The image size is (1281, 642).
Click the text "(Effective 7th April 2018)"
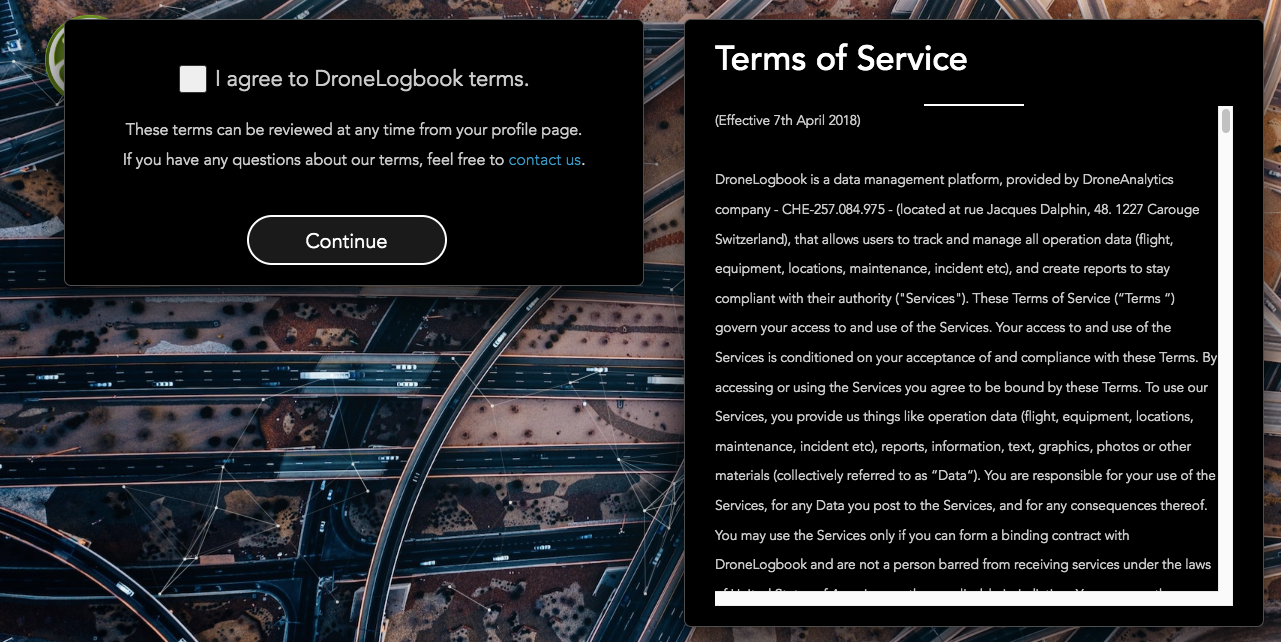coord(788,120)
